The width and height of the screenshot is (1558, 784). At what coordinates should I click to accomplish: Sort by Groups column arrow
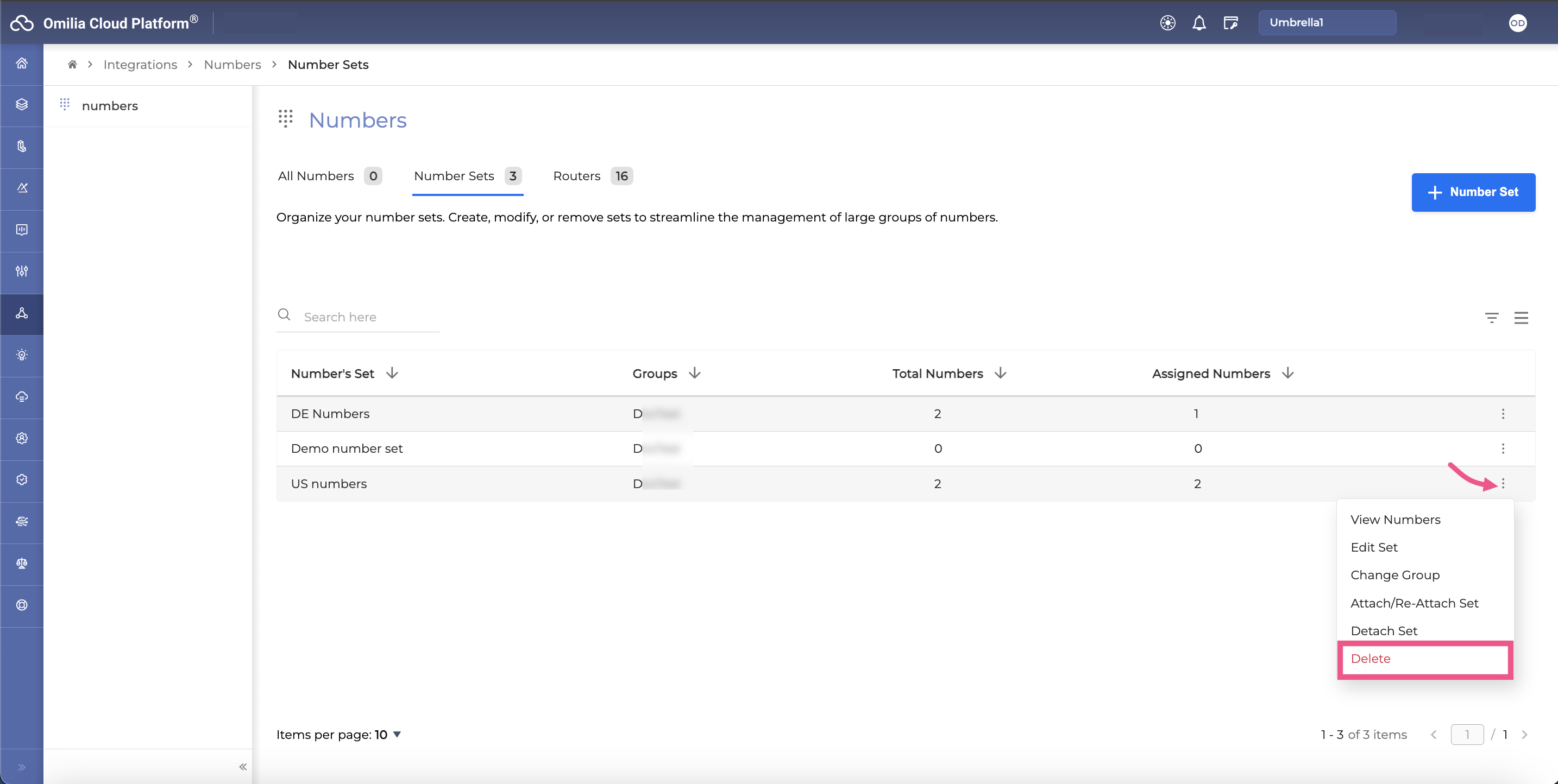point(694,373)
